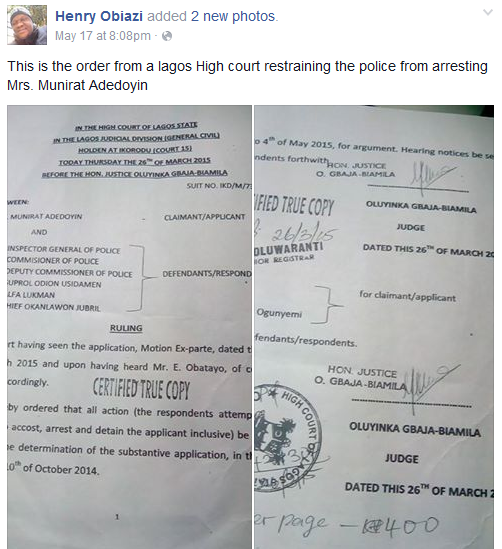Open Henry Obiazi's profile picture
The image size is (502, 549).
[x=27, y=25]
